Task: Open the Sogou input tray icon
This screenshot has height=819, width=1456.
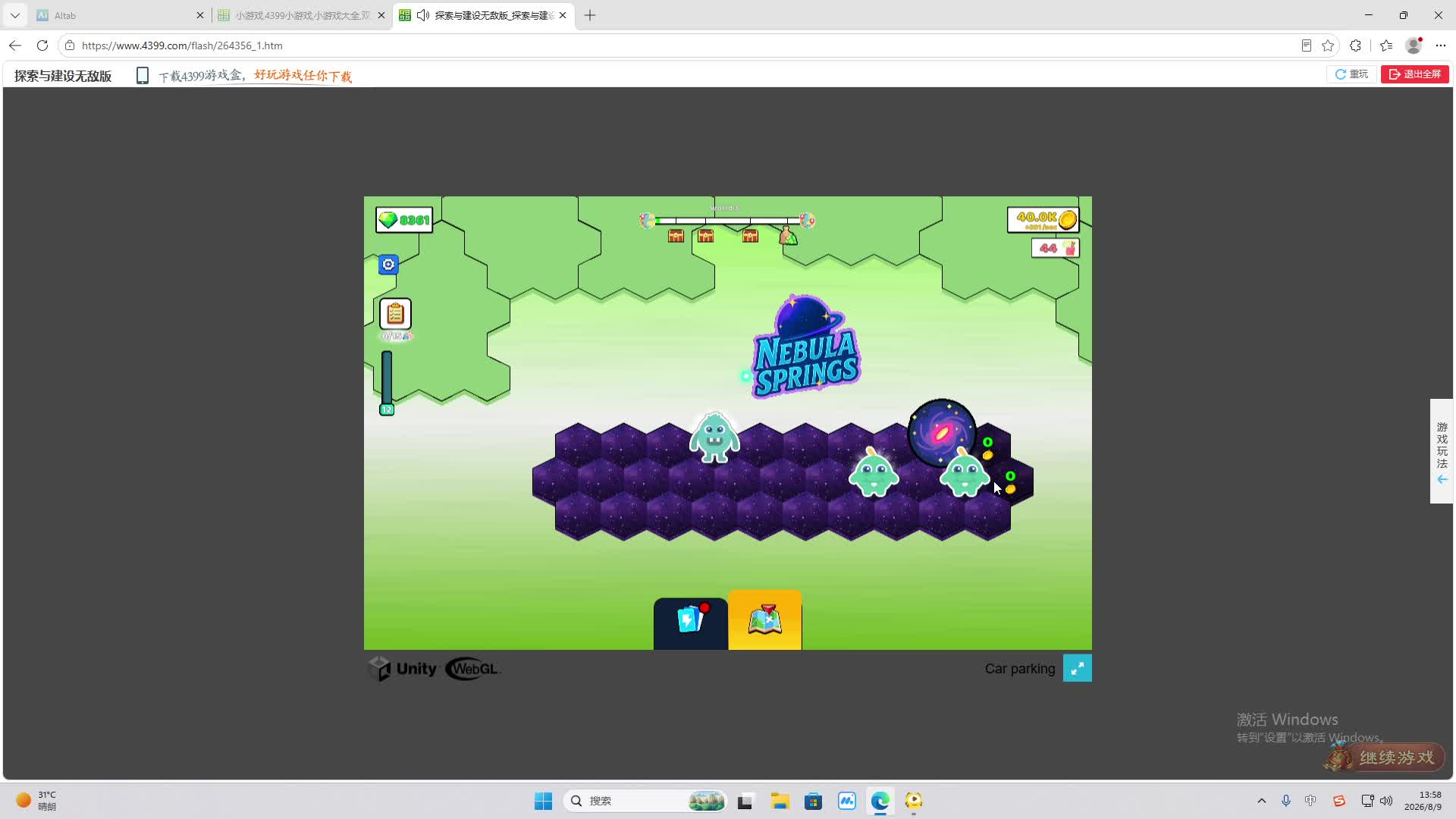Action: [1339, 801]
